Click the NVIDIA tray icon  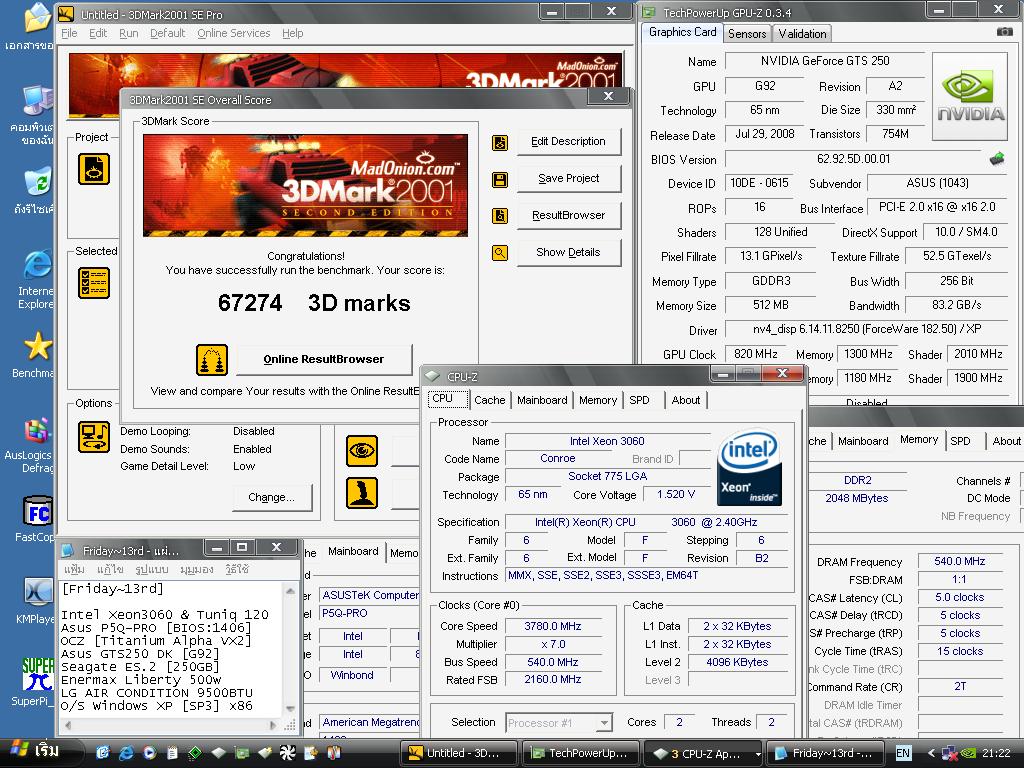pos(969,753)
